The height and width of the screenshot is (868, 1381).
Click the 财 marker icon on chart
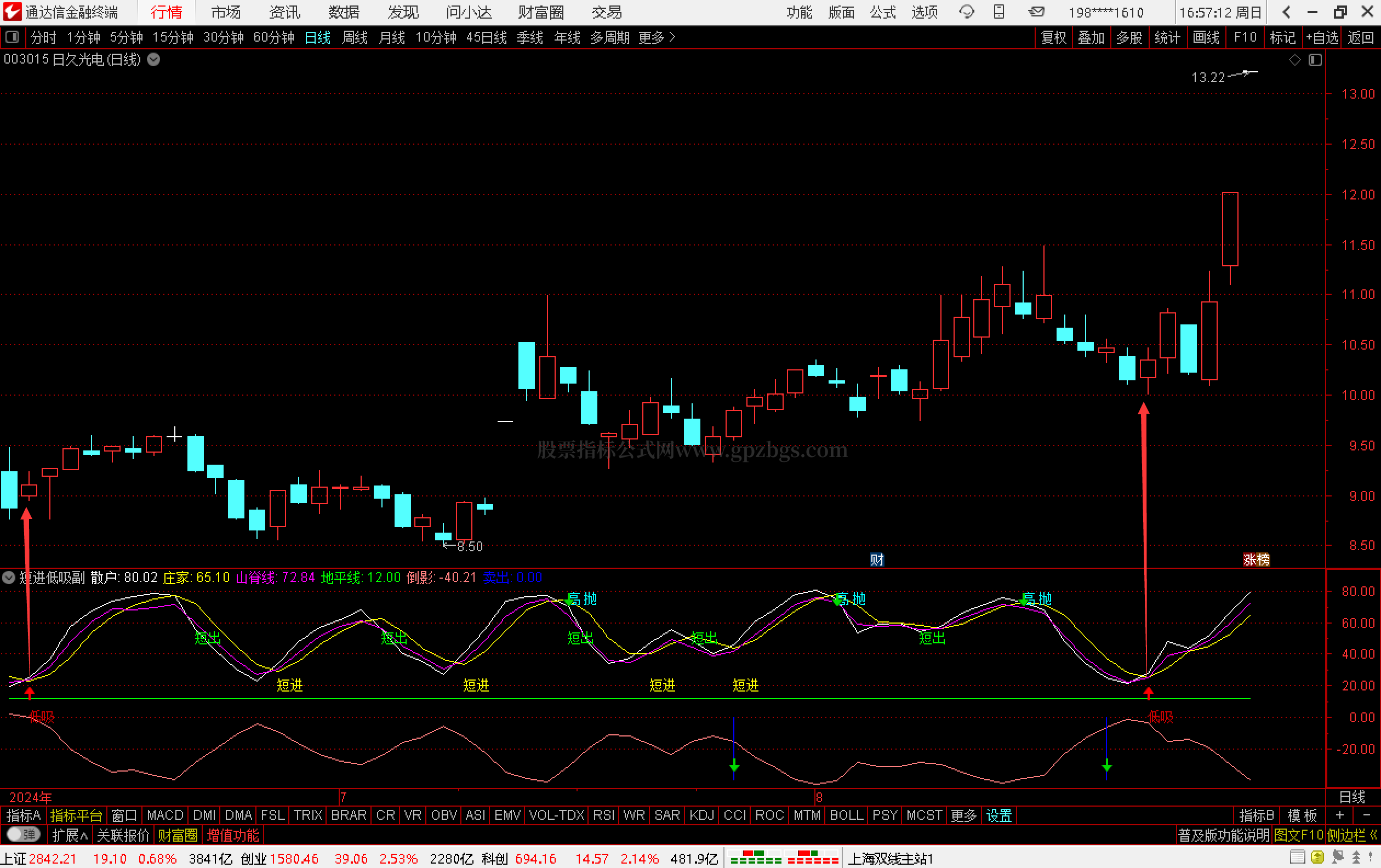(877, 559)
